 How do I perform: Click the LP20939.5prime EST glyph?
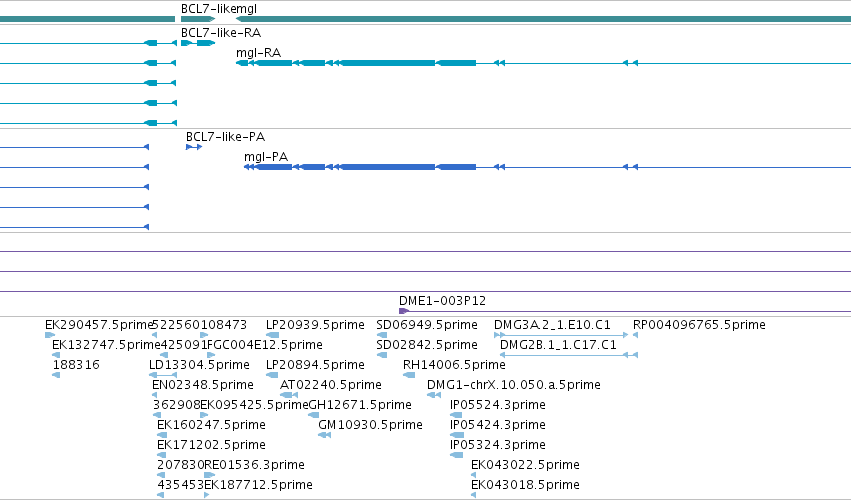pos(272,335)
